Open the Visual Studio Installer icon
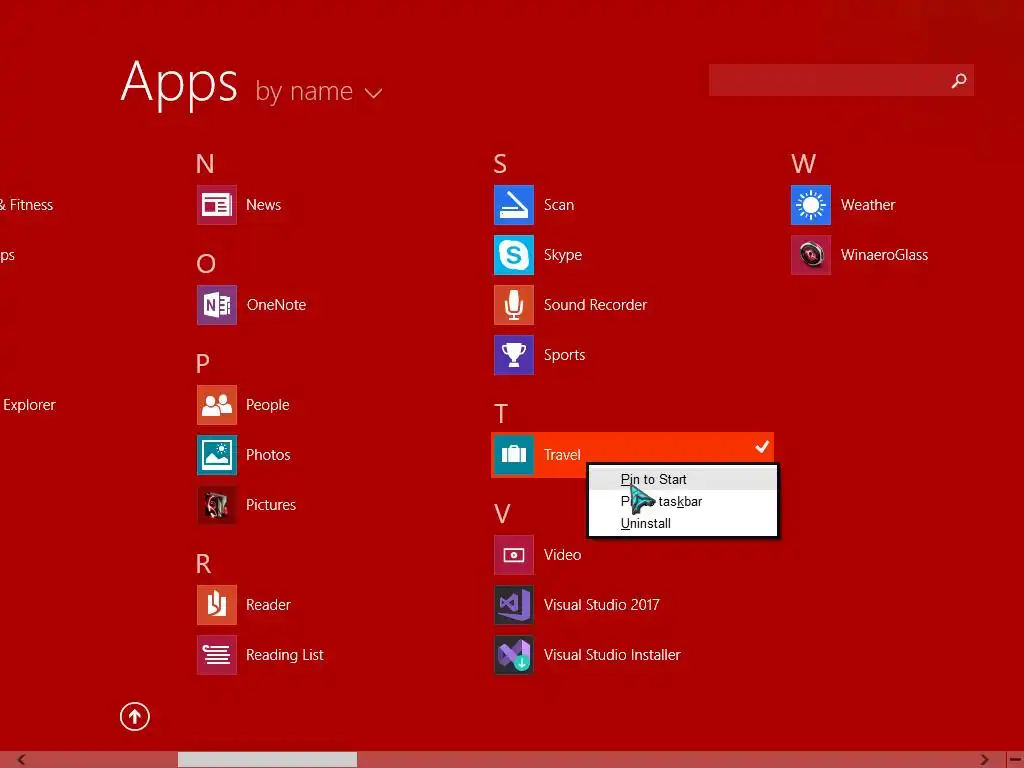The image size is (1024, 768). click(x=514, y=655)
